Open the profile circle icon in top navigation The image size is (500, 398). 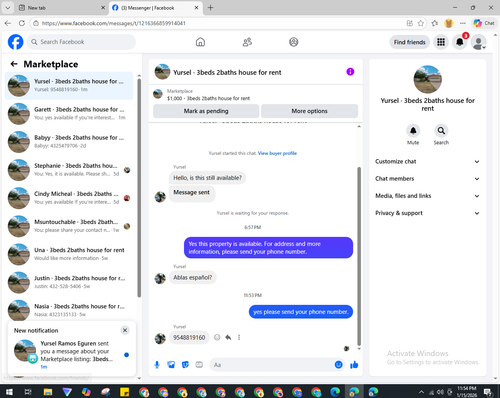click(294, 42)
